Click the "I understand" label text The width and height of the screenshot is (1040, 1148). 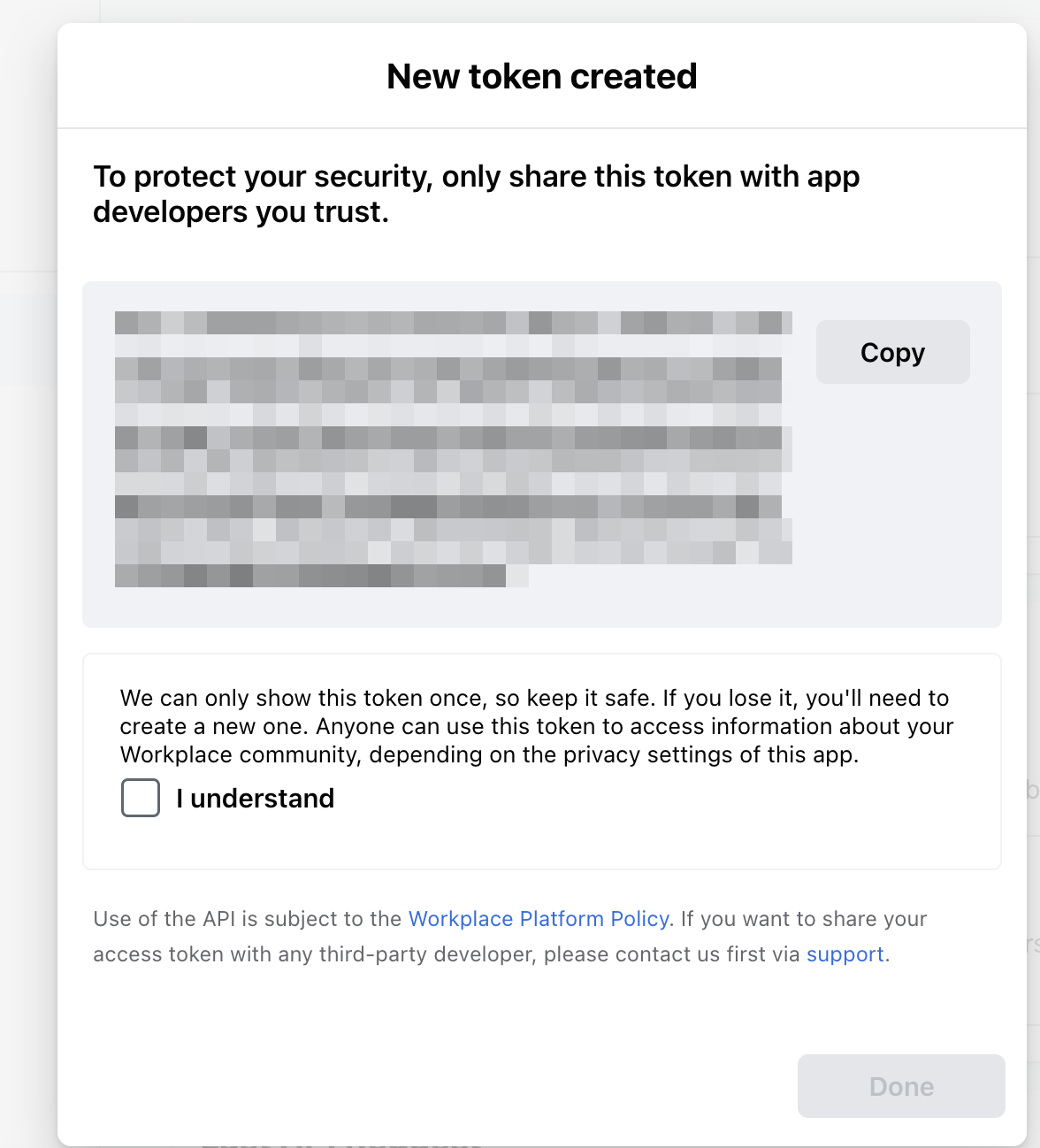point(255,799)
